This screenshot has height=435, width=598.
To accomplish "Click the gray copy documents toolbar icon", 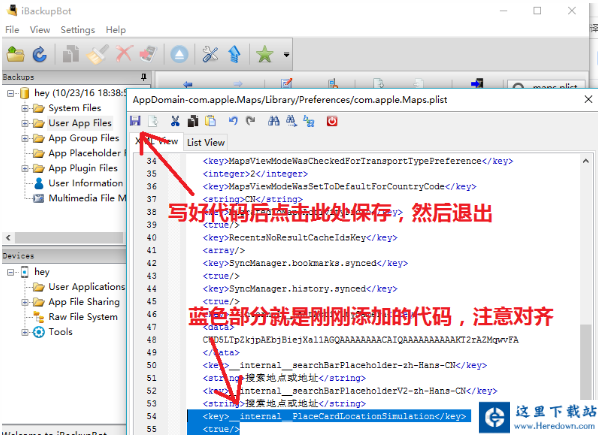I will [71, 54].
